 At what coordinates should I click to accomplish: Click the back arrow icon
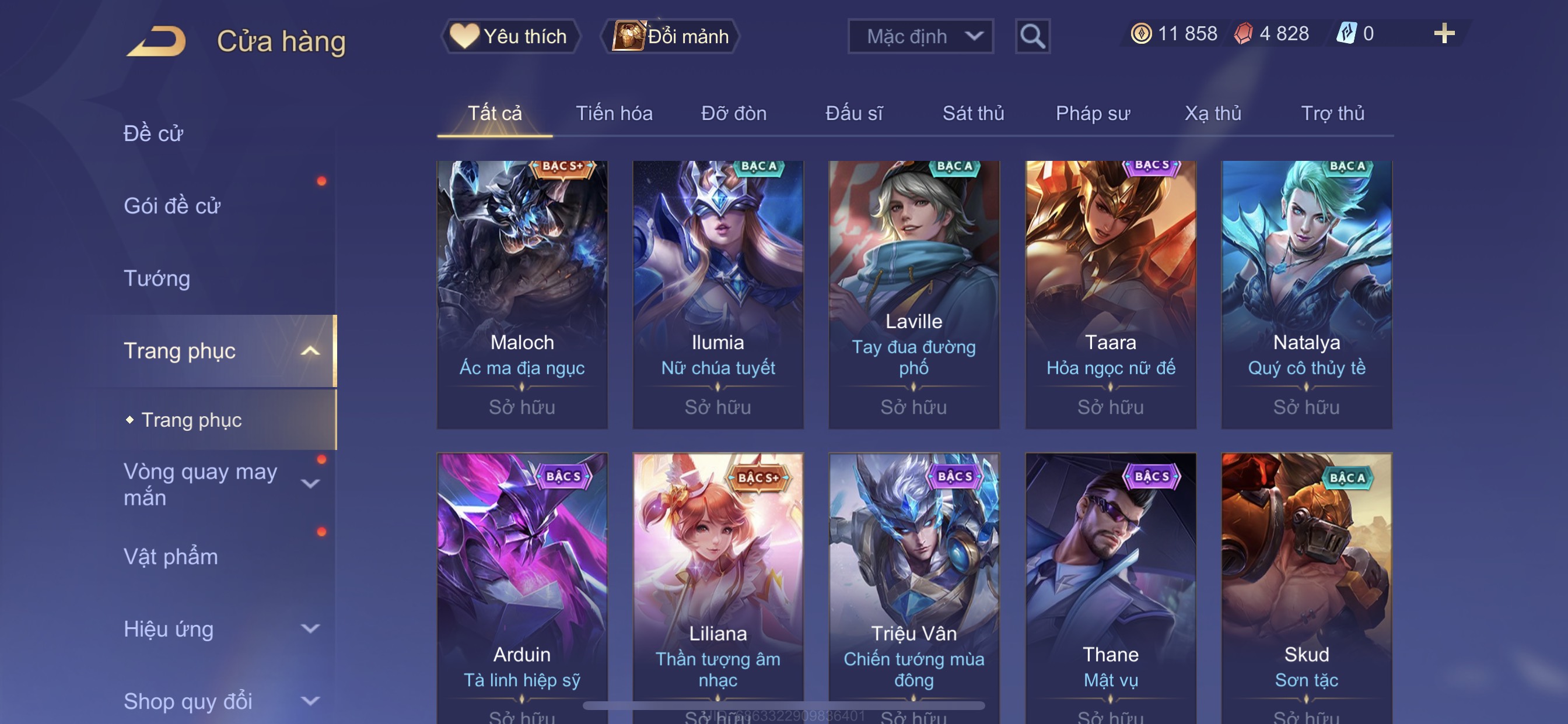[x=156, y=41]
